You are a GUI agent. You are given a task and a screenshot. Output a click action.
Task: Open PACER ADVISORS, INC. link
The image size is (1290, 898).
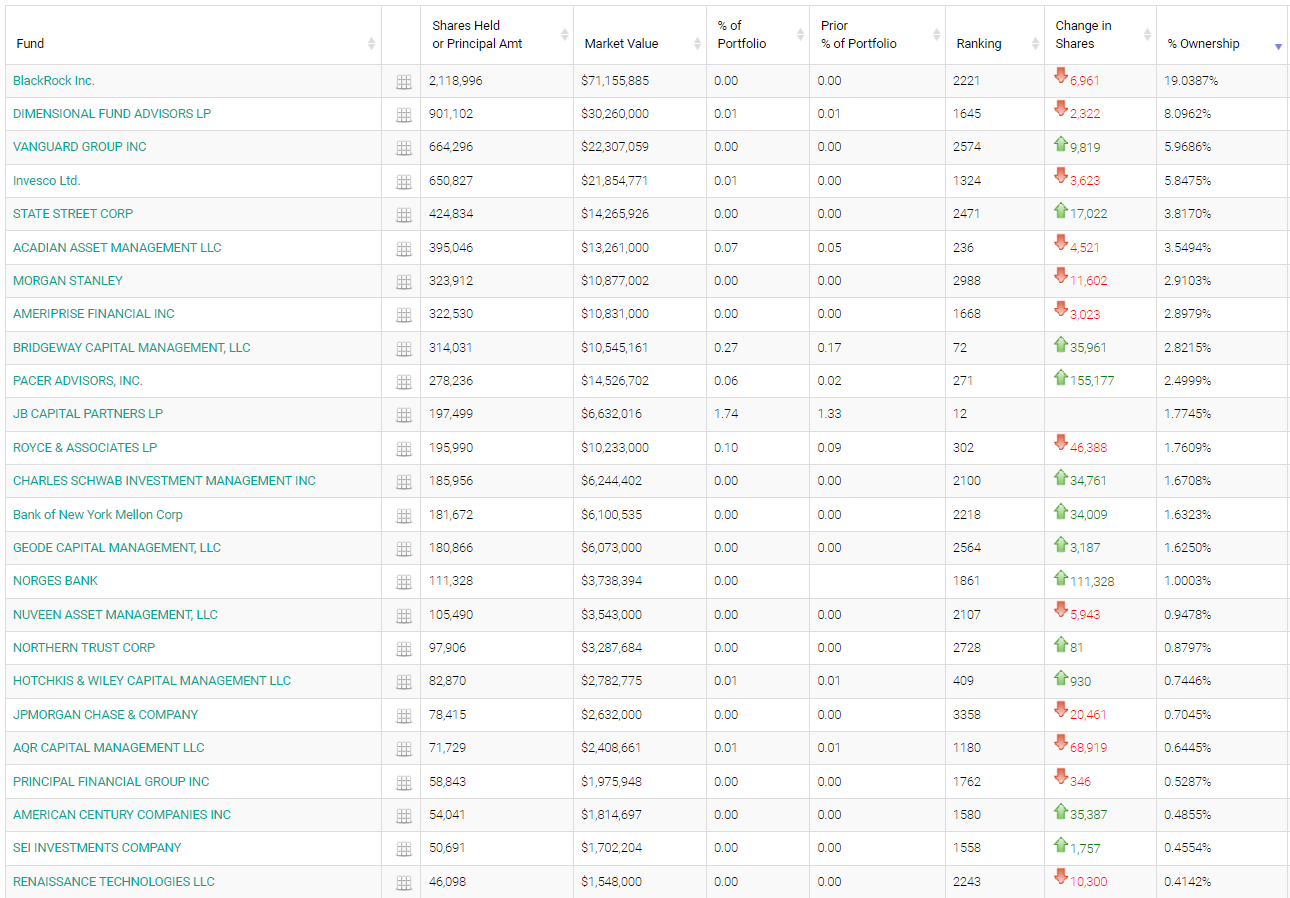pos(78,380)
